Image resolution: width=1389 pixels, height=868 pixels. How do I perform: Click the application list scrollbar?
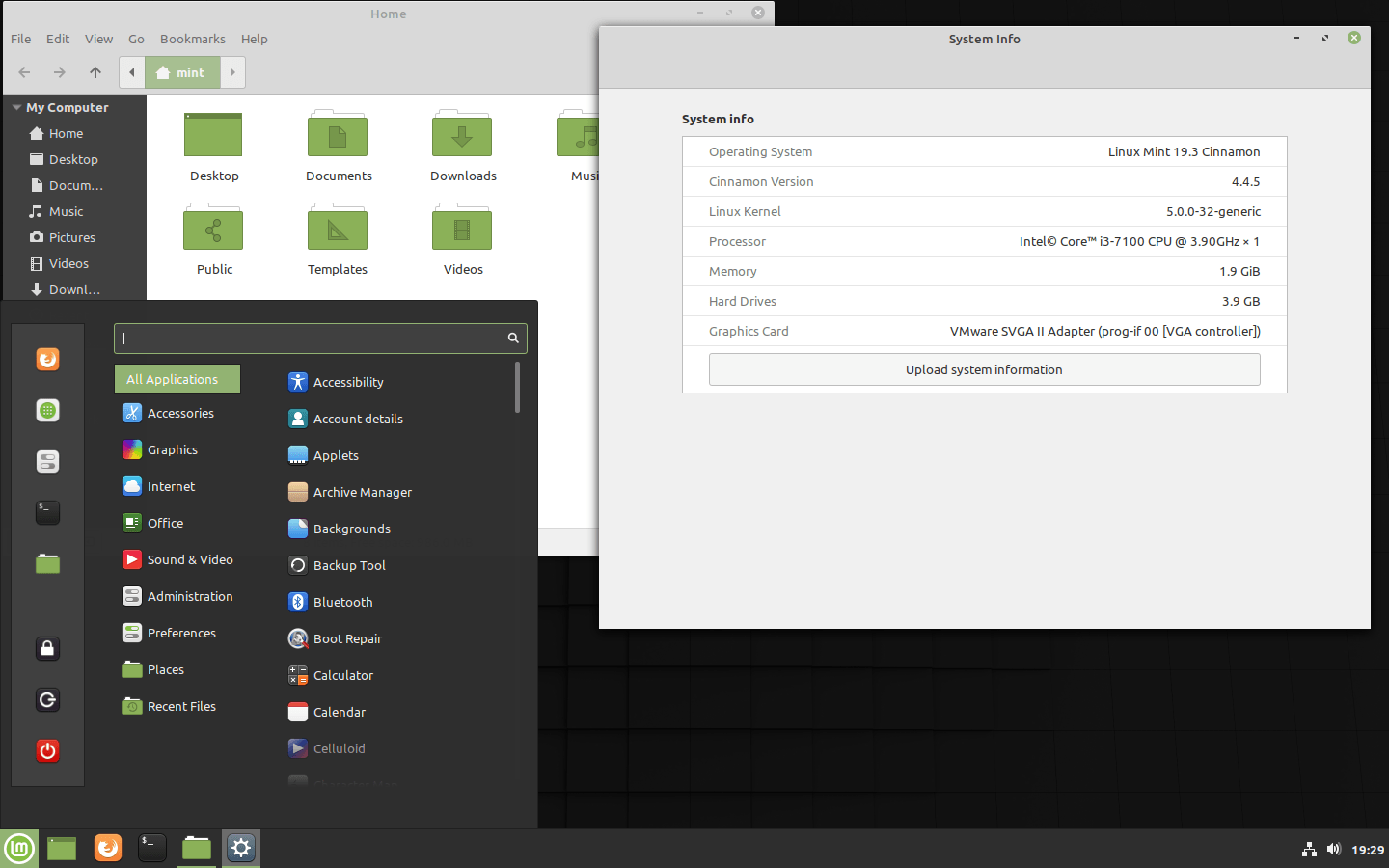(x=518, y=387)
